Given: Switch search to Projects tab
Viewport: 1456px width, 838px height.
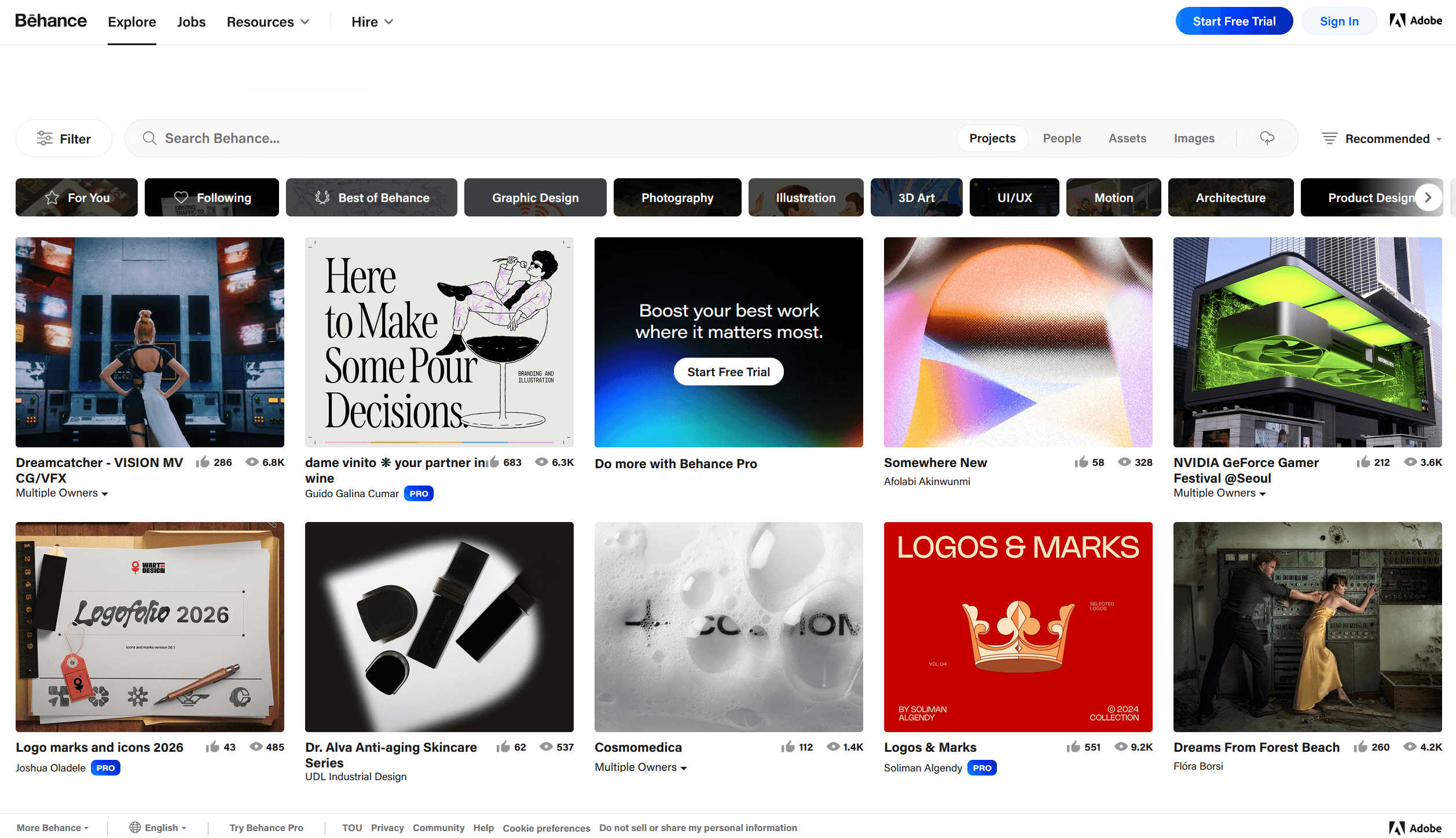Looking at the screenshot, I should (992, 138).
